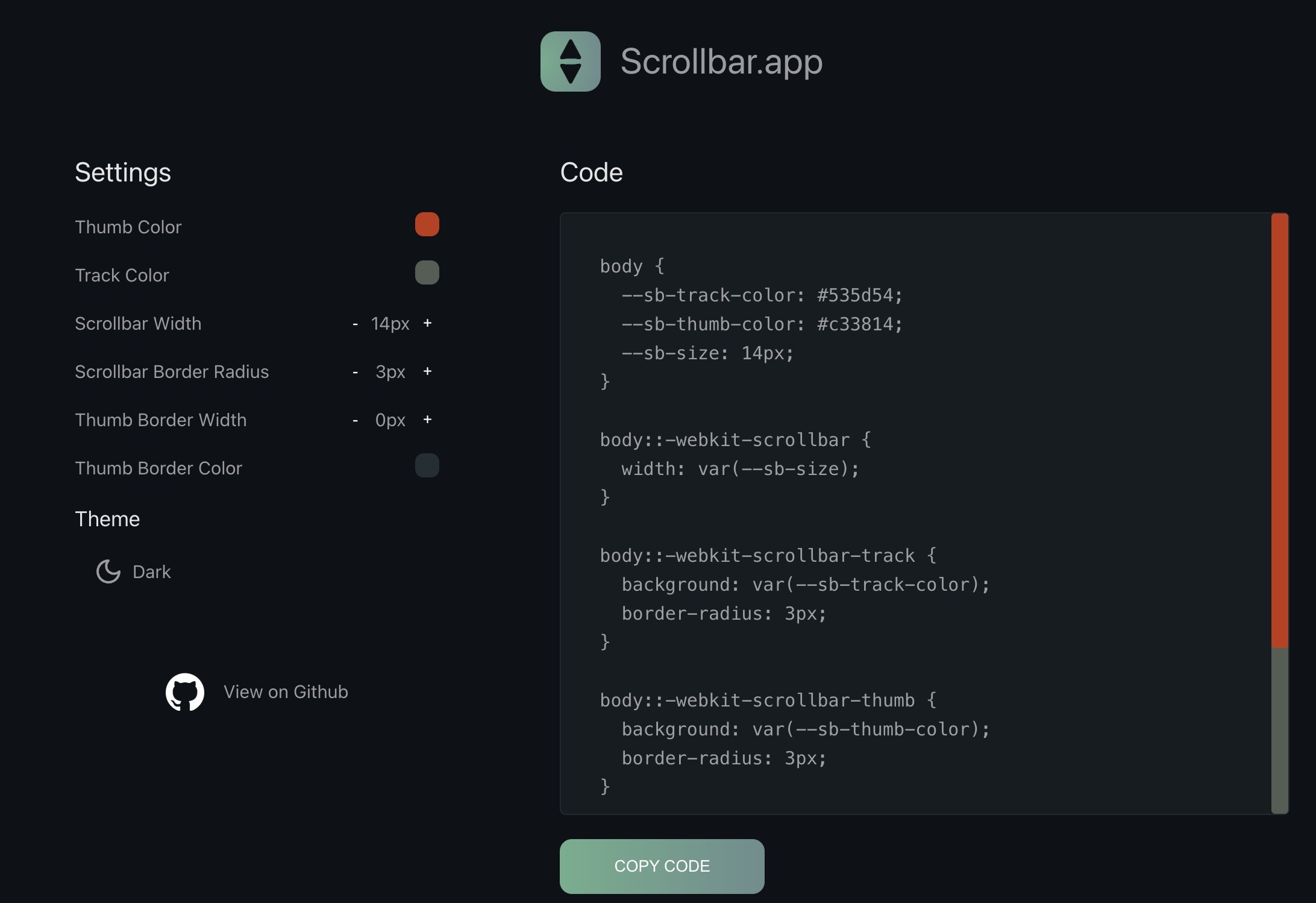1316x903 pixels.
Task: Decrease Scrollbar Border Radius with minus
Action: click(x=356, y=372)
